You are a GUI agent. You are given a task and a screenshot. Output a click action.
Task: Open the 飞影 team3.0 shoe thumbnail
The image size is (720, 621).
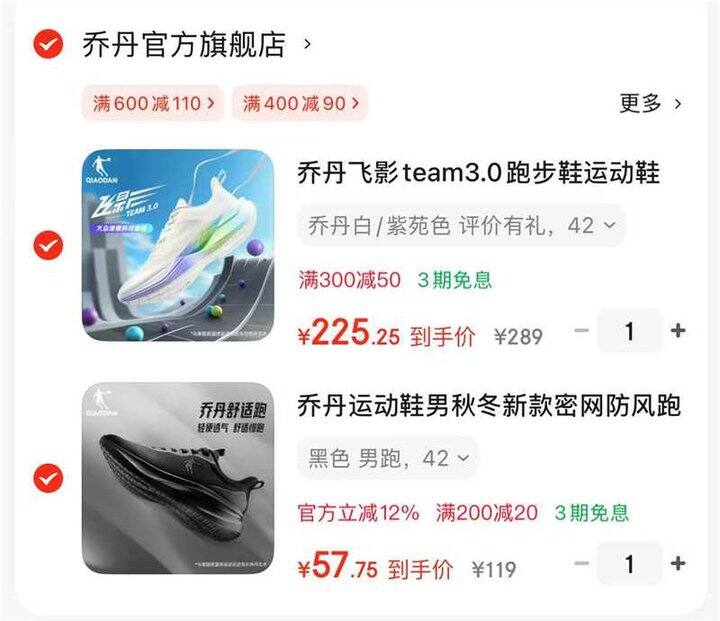pyautogui.click(x=178, y=245)
